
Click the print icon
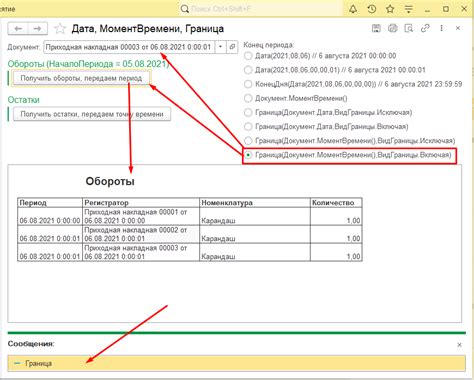393,28
